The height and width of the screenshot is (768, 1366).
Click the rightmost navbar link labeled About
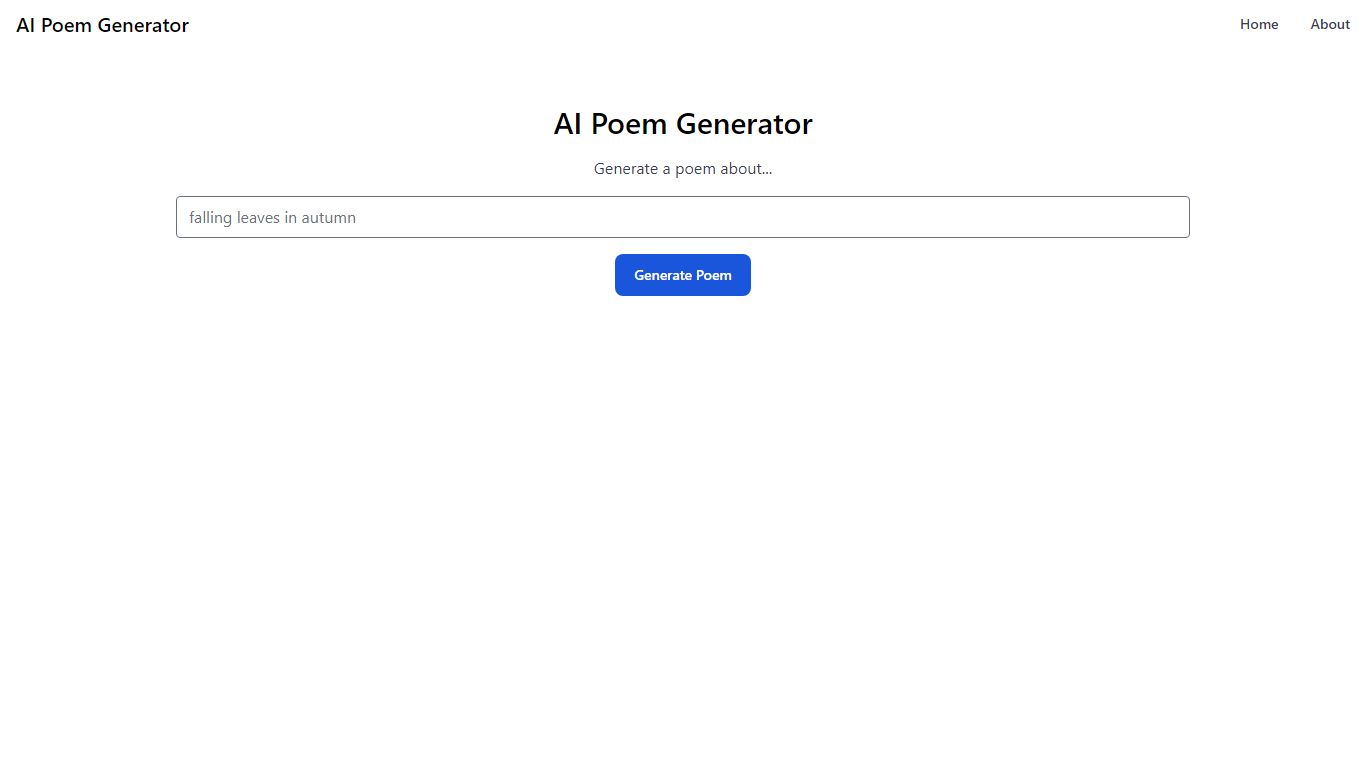(x=1330, y=24)
